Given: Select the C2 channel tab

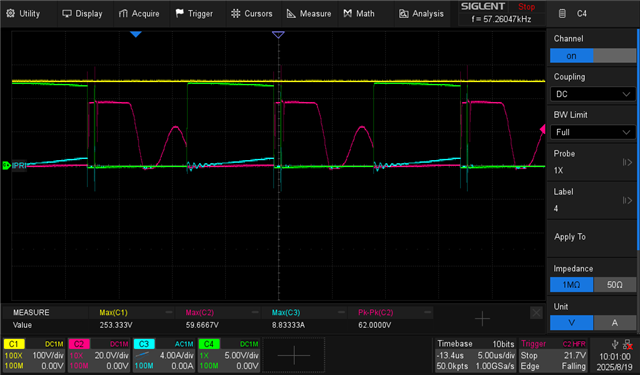Looking at the screenshot, I should coord(79,344).
